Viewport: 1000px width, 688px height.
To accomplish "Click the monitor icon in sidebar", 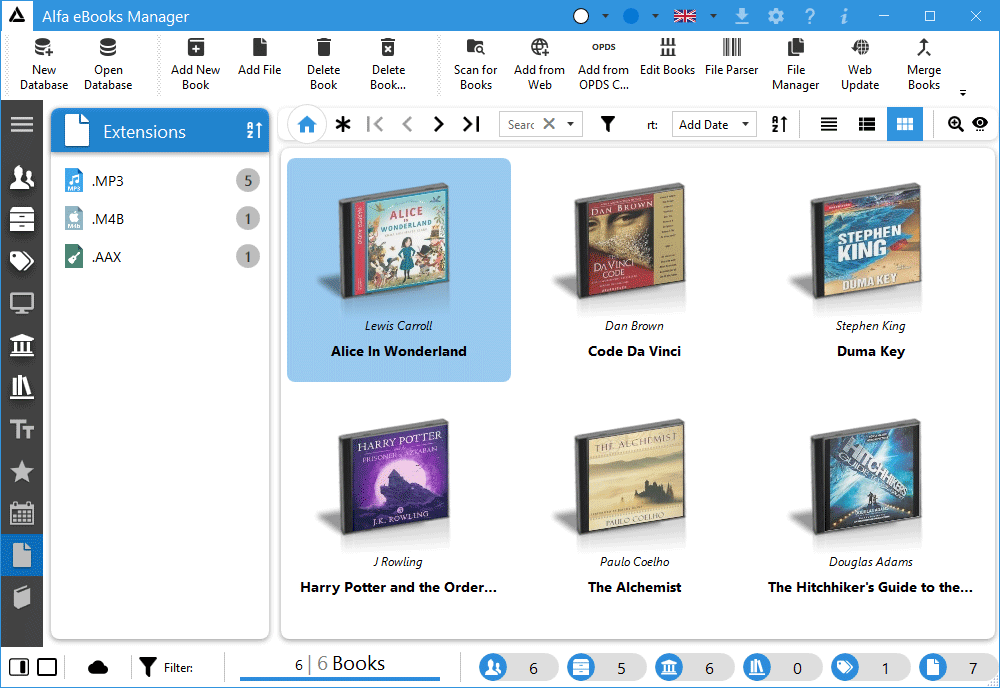I will (x=22, y=303).
